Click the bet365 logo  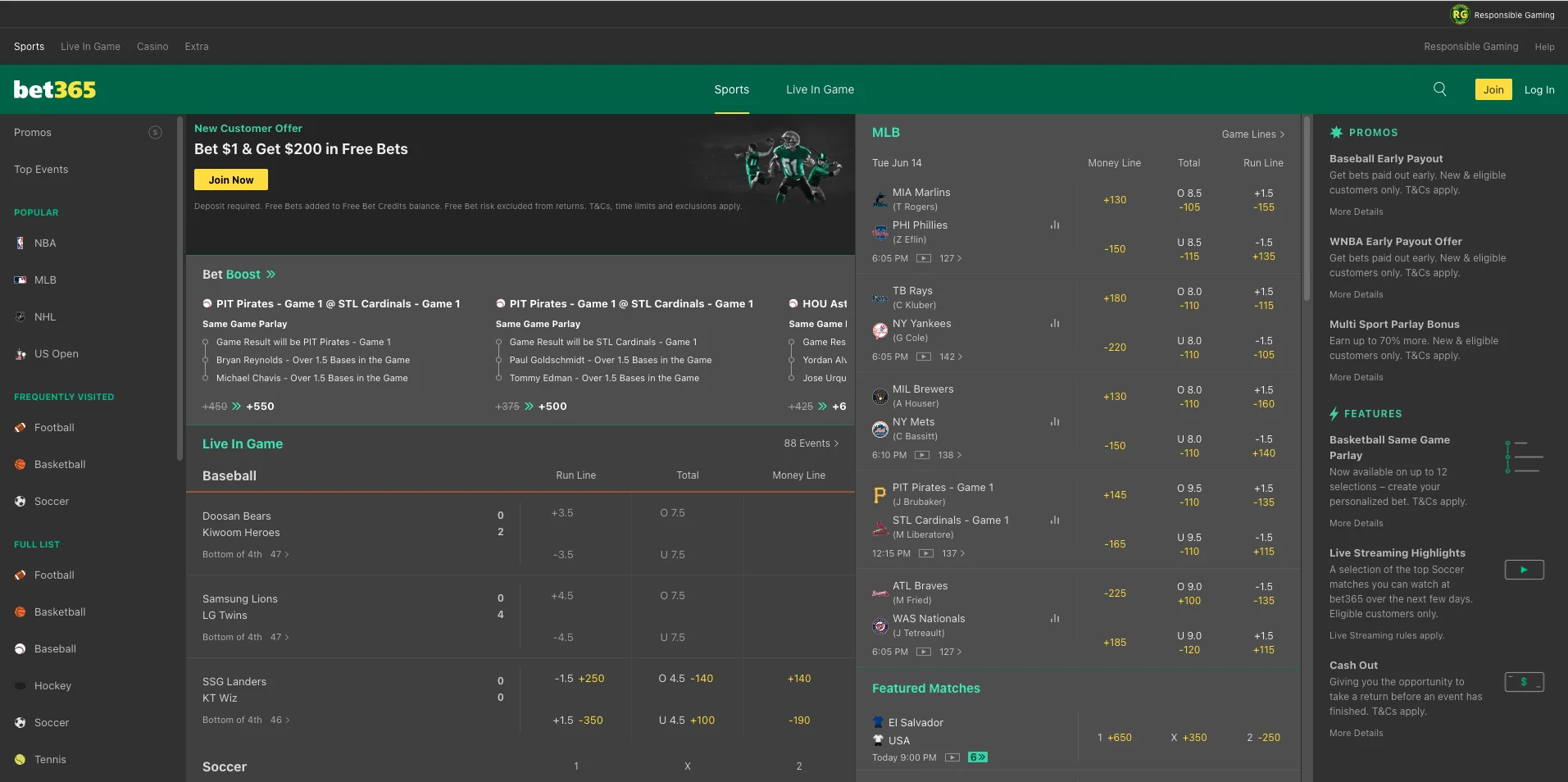pyautogui.click(x=55, y=89)
